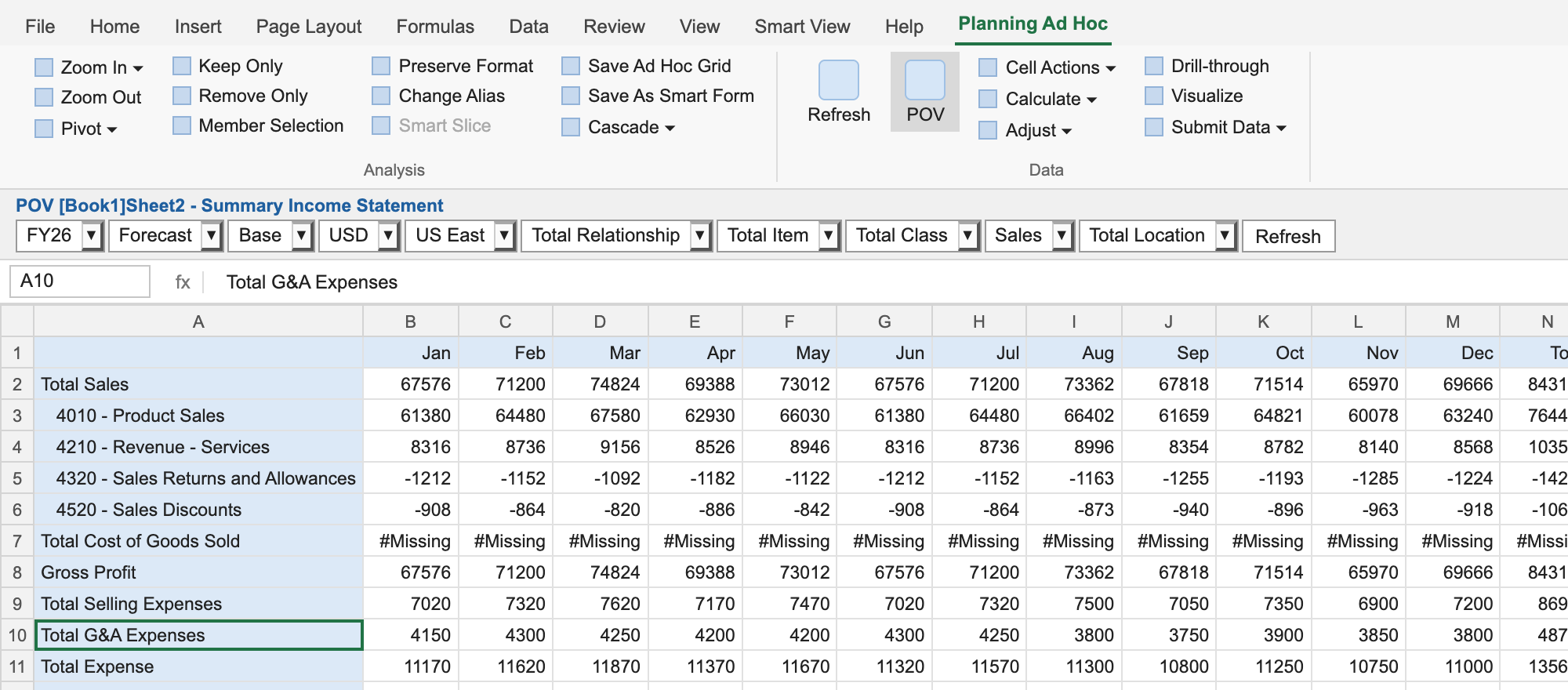Expand the Cascade dropdown arrow

pos(670,129)
